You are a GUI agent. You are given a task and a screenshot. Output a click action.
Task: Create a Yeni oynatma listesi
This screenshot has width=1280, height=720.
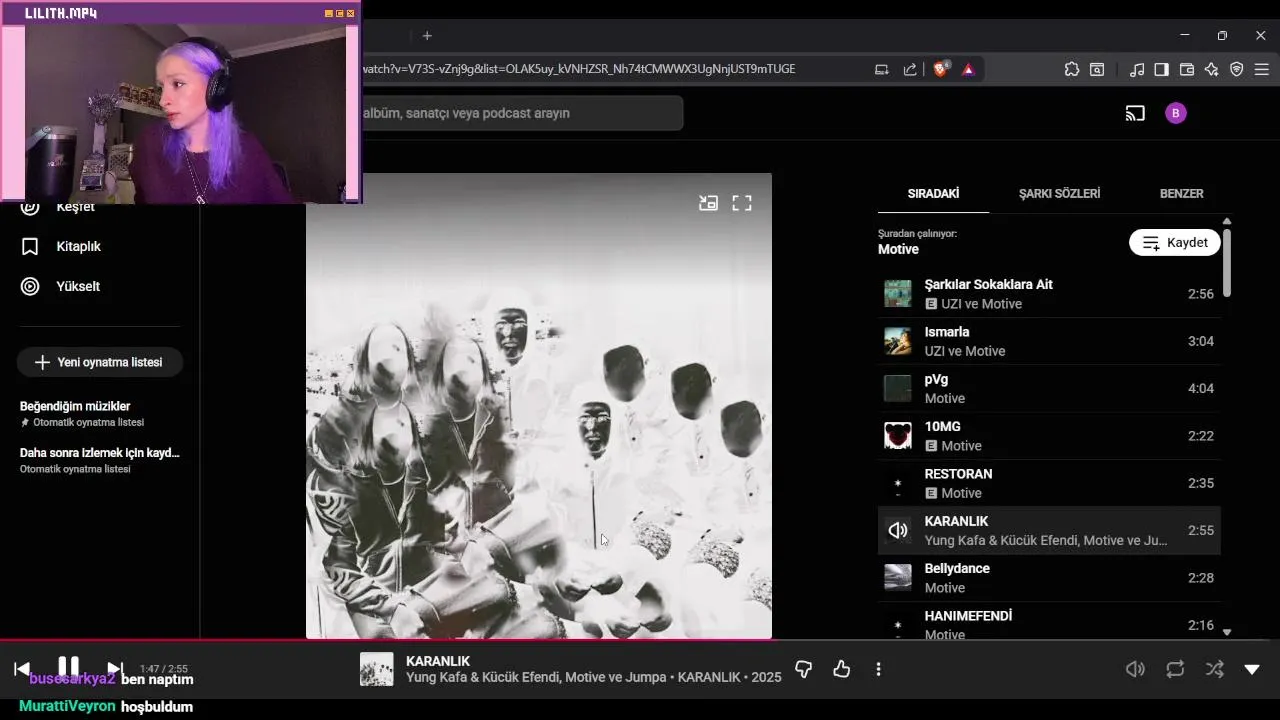pos(99,362)
